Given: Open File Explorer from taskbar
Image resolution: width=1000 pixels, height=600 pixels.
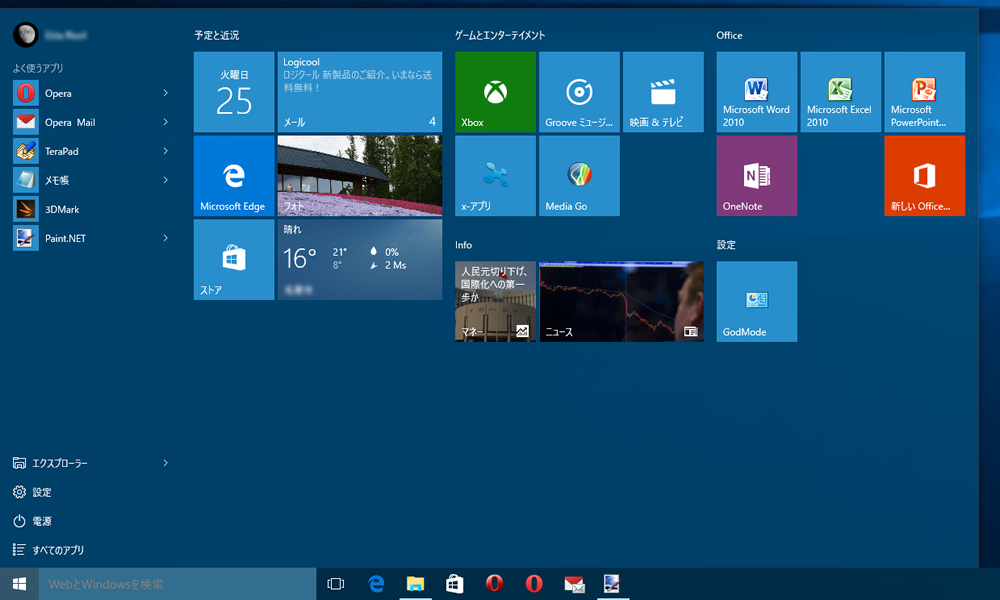Looking at the screenshot, I should (416, 584).
